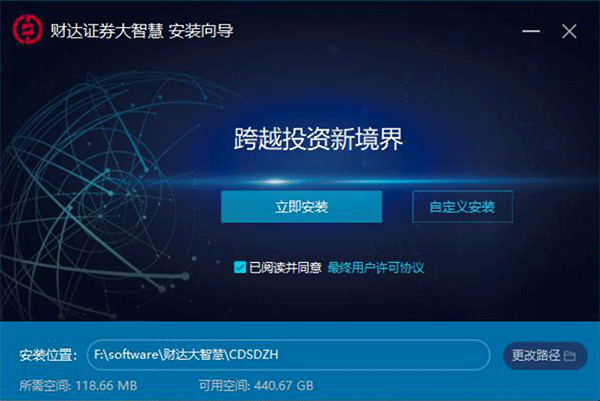Select the 更改路径 button
Viewport: 600px width, 401px height.
pos(545,355)
